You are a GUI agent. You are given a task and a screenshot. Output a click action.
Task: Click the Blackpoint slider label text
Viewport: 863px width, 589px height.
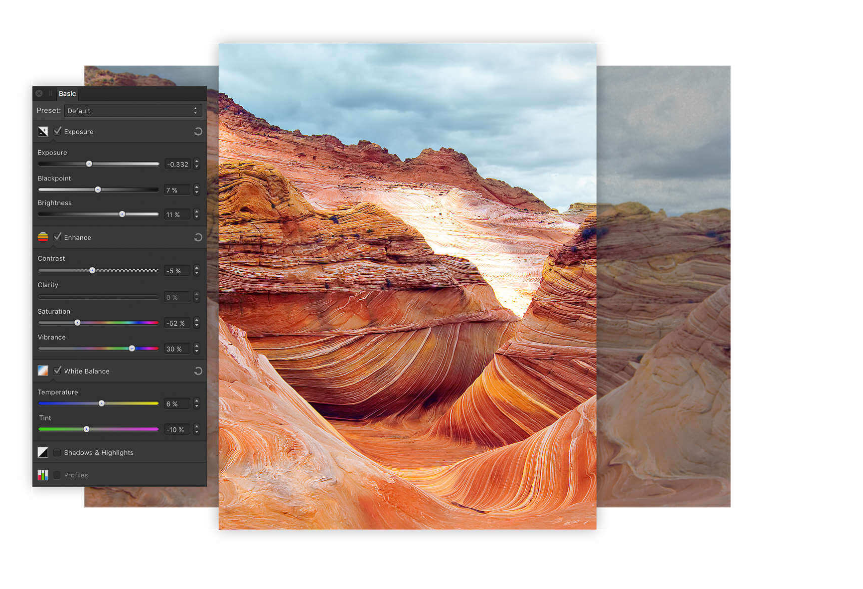pos(54,178)
